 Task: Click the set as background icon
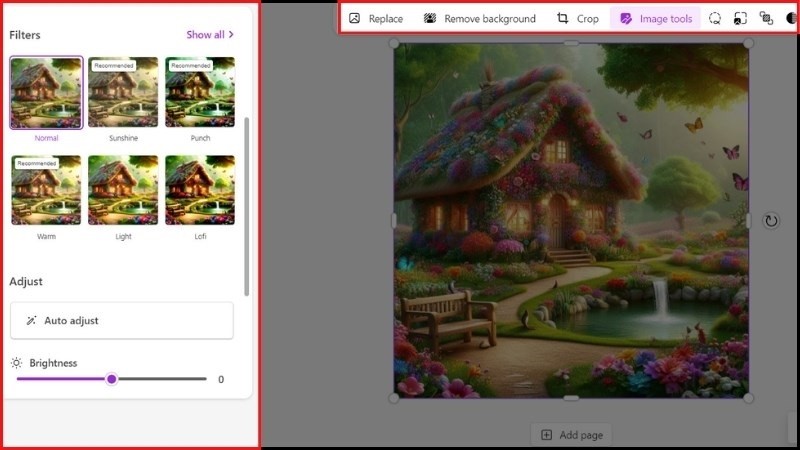tap(740, 18)
